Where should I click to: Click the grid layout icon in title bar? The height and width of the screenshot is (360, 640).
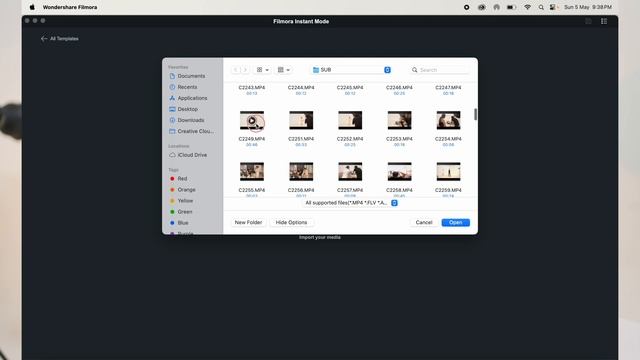pos(604,21)
